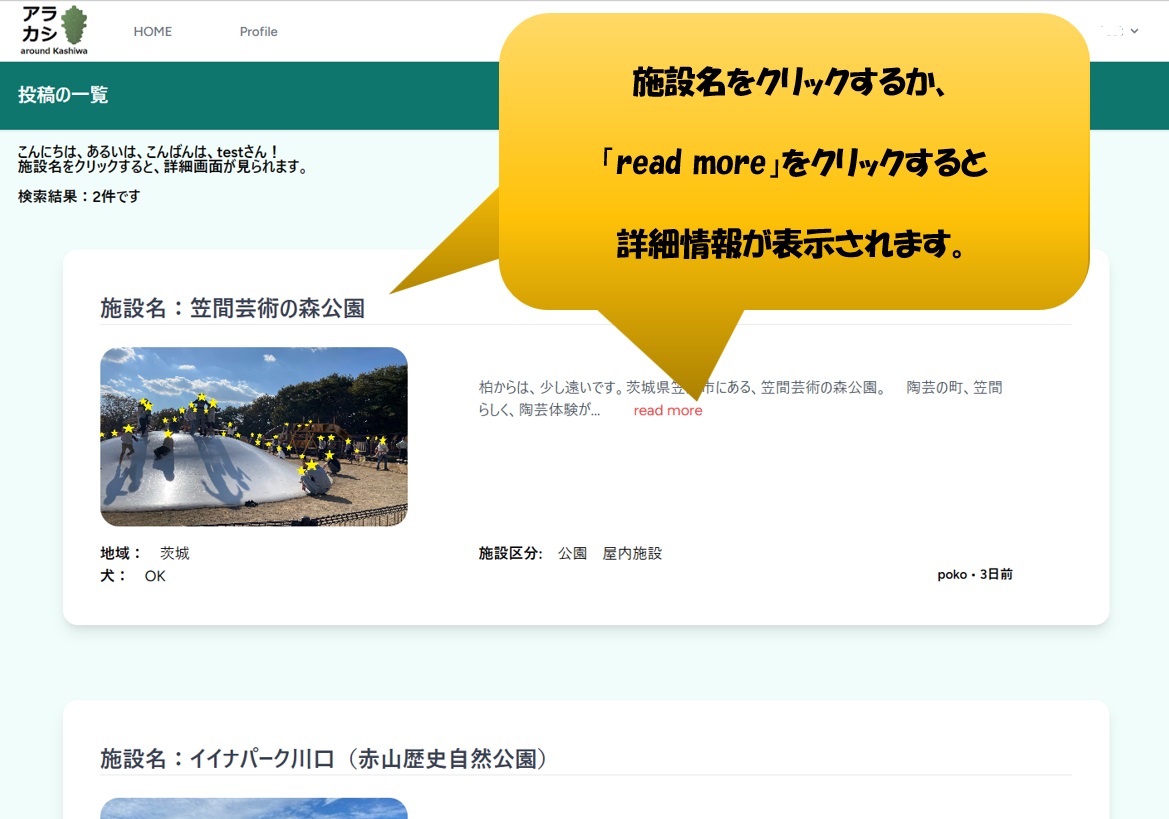The height and width of the screenshot is (819, 1169).
Task: Click the facility category 屋内施設
Action: click(632, 554)
